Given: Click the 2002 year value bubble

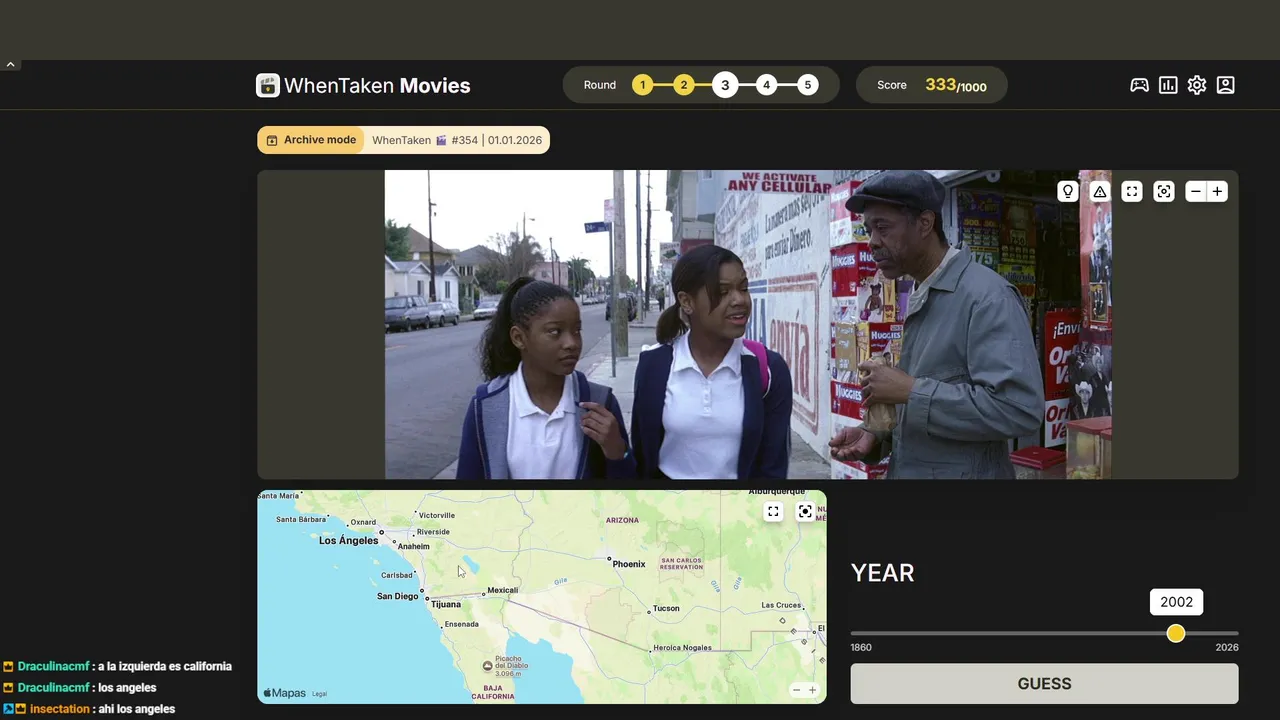Looking at the screenshot, I should tap(1176, 602).
